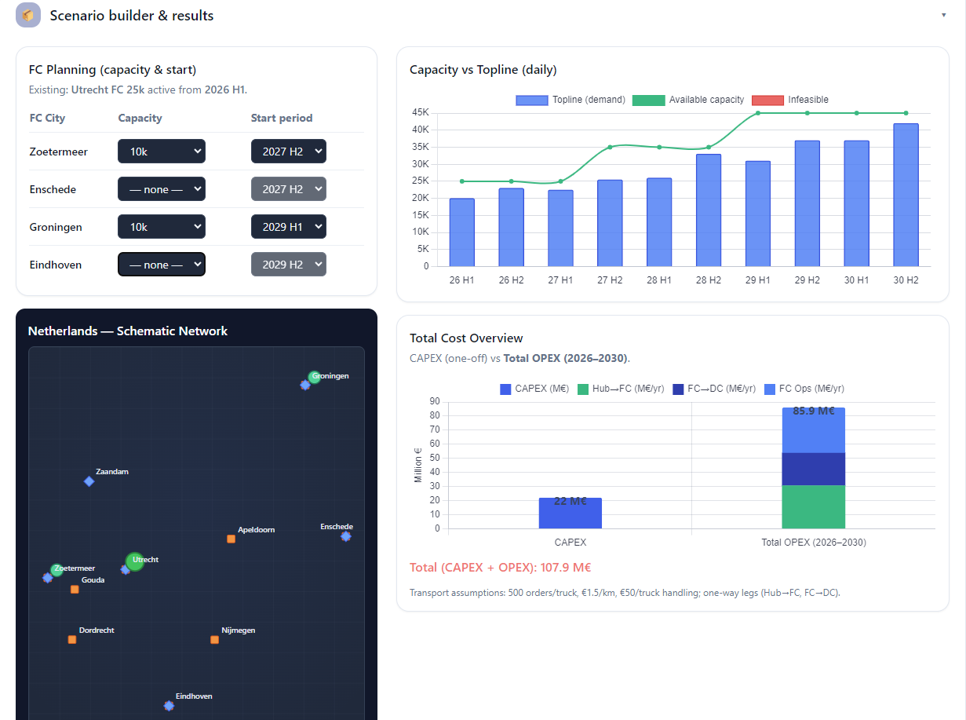Toggle Infeasible legend swatch
The height and width of the screenshot is (720, 966).
[x=768, y=100]
